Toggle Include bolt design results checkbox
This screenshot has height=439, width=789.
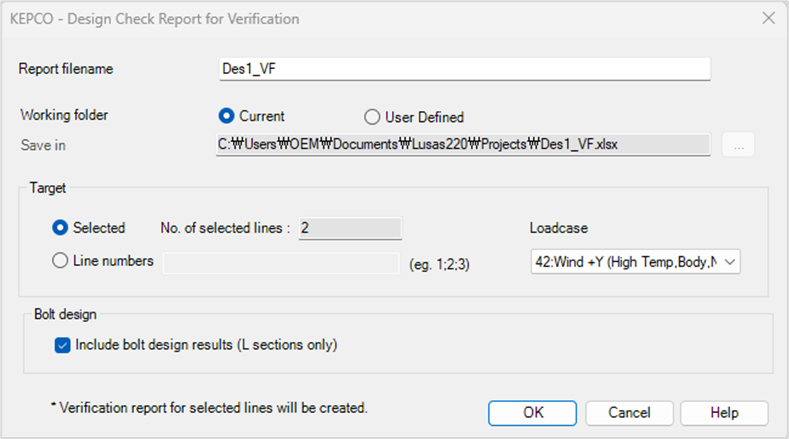pyautogui.click(x=63, y=345)
